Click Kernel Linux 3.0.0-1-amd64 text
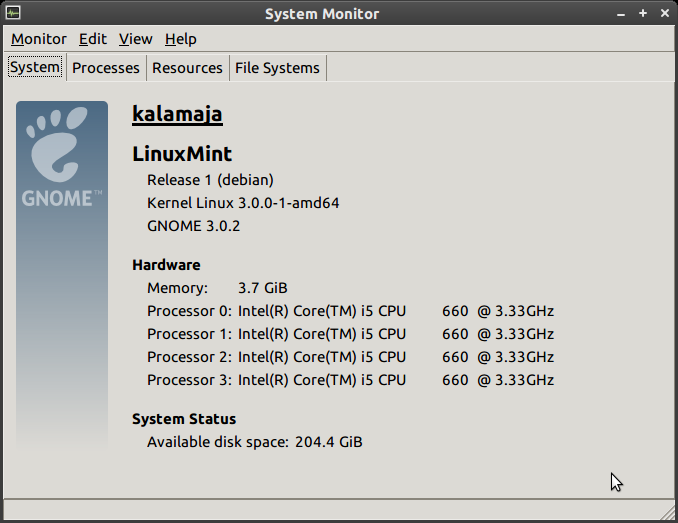Viewport: 678px width, 523px height. pyautogui.click(x=243, y=203)
